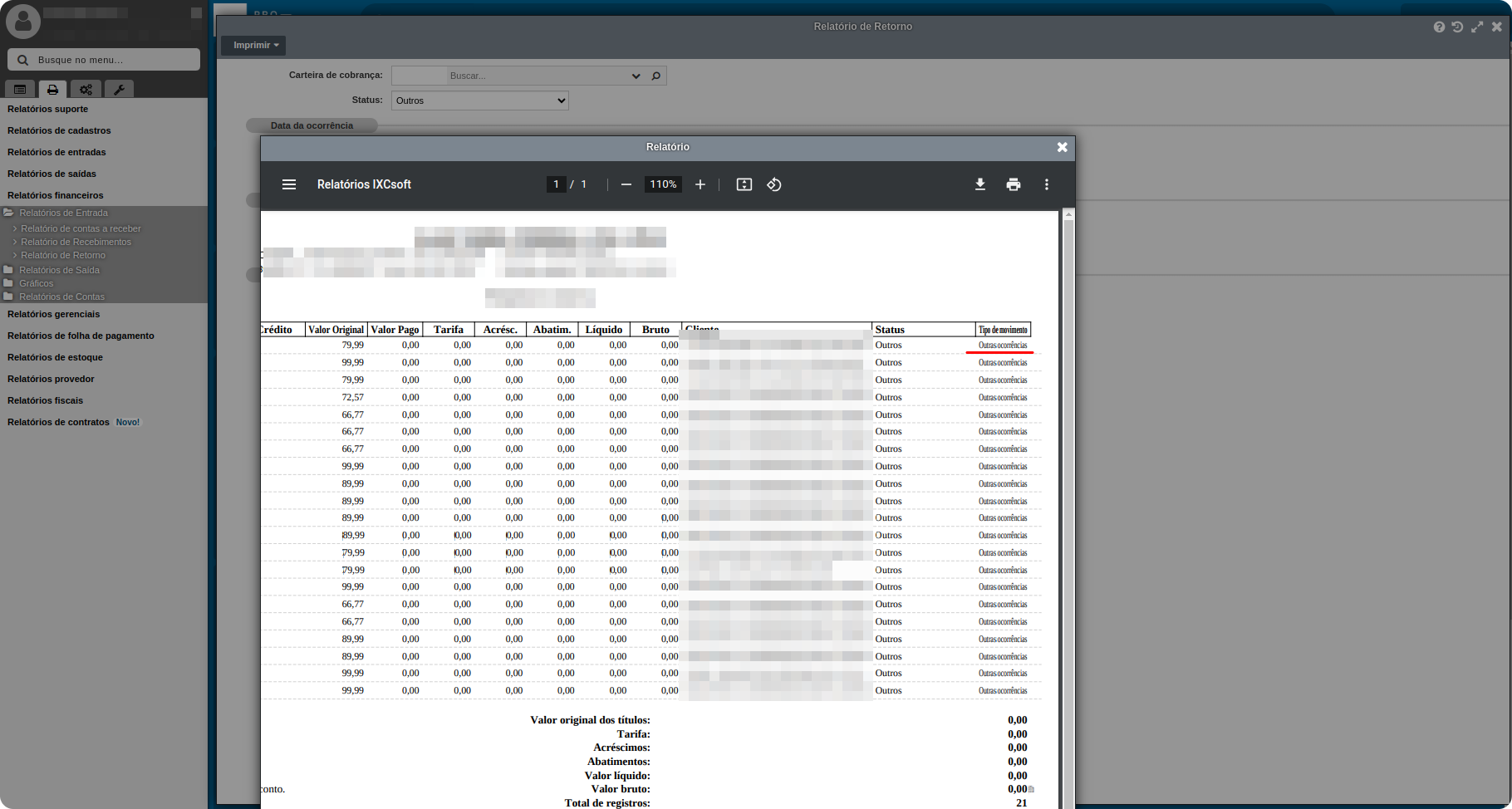Screen dimensions: 1512x809
Task: Open the Status select showing Outros
Action: pos(480,101)
